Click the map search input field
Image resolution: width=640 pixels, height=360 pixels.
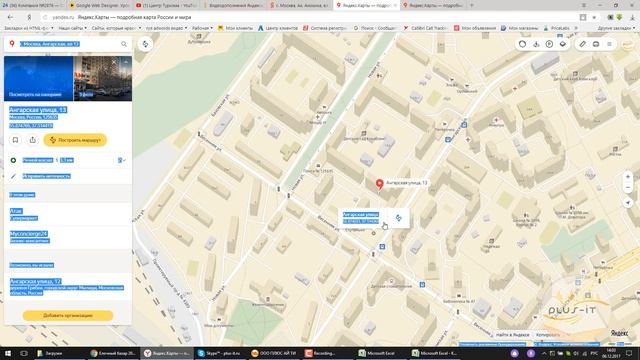tap(67, 44)
